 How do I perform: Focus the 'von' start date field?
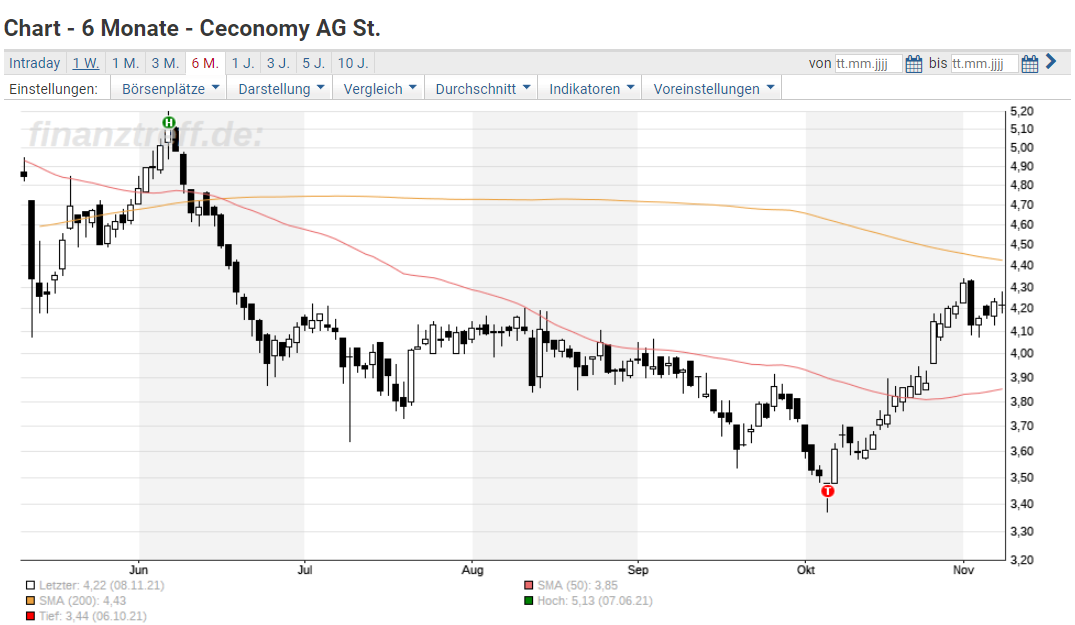(x=868, y=64)
